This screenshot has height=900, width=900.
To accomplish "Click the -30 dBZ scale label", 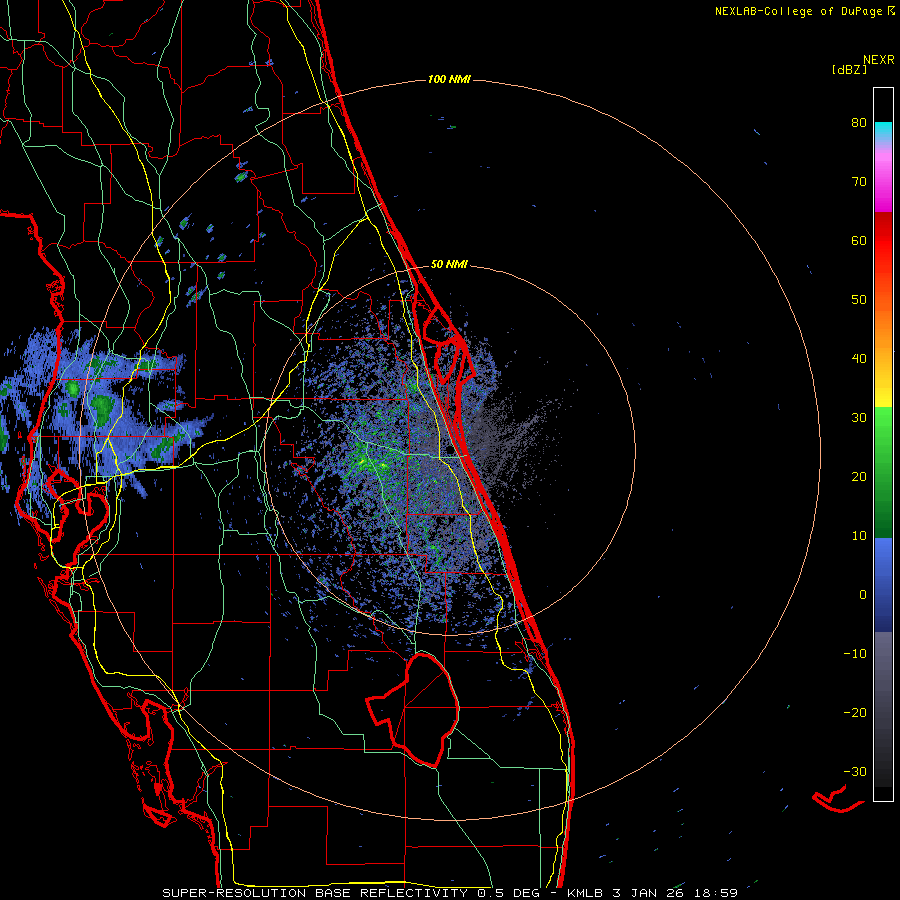I will [x=855, y=772].
